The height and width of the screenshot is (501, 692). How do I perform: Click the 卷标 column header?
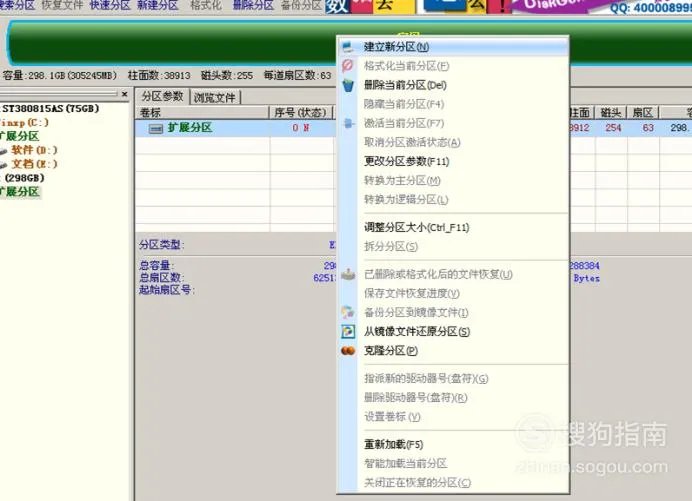point(202,113)
